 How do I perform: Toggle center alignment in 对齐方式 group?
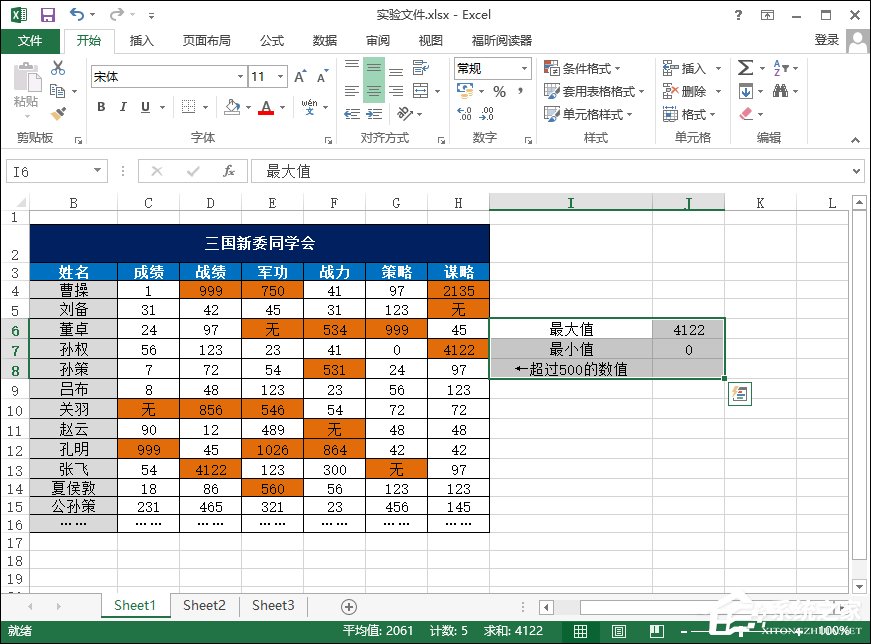375,92
